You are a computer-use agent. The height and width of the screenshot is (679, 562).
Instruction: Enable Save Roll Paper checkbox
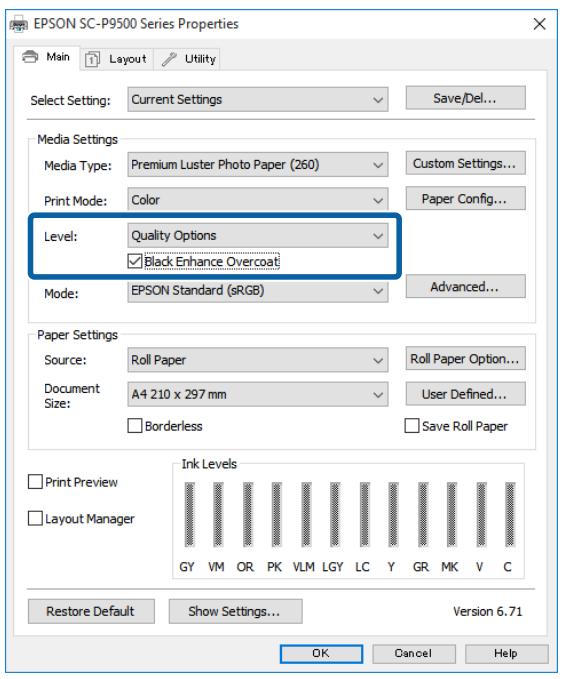click(x=412, y=426)
